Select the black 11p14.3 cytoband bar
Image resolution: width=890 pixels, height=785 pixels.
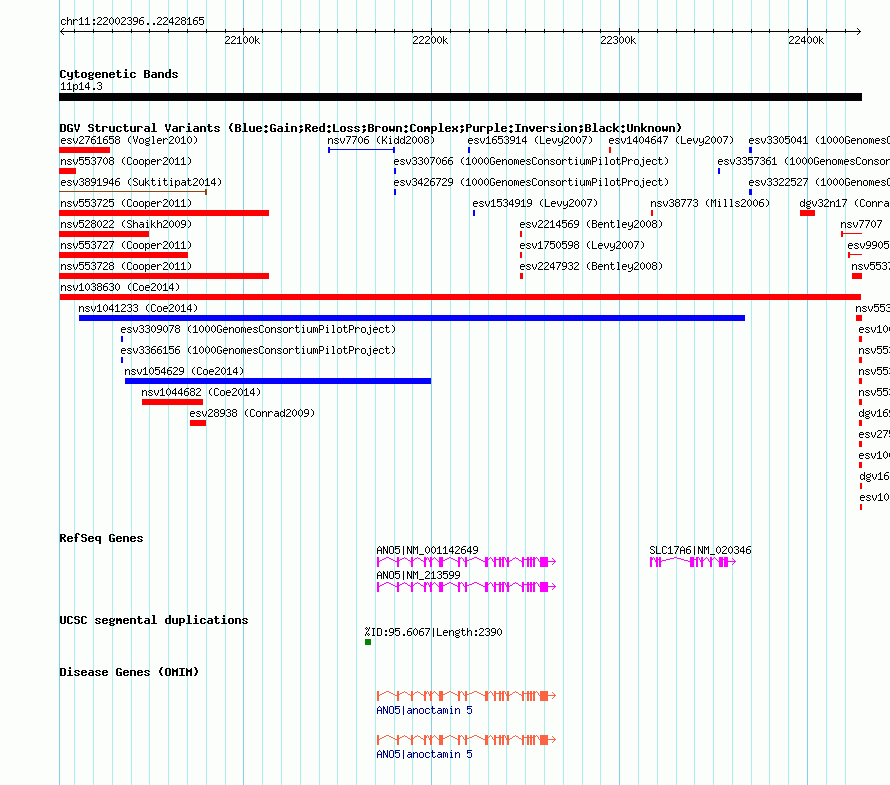point(460,97)
